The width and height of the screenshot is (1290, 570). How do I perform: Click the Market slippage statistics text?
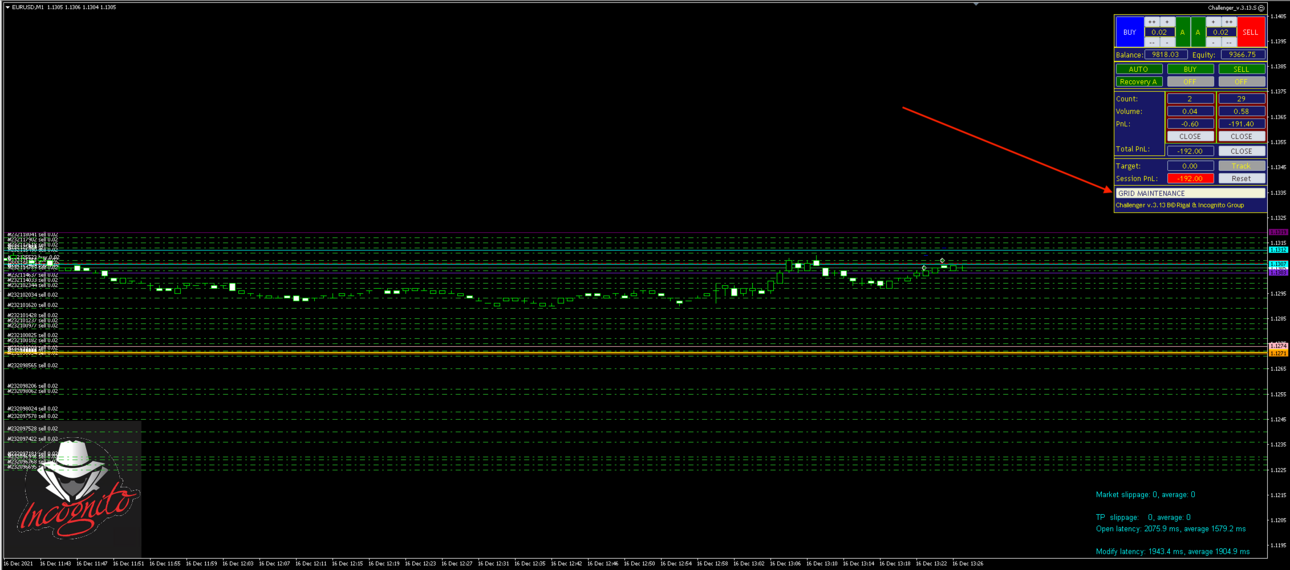pos(1145,494)
